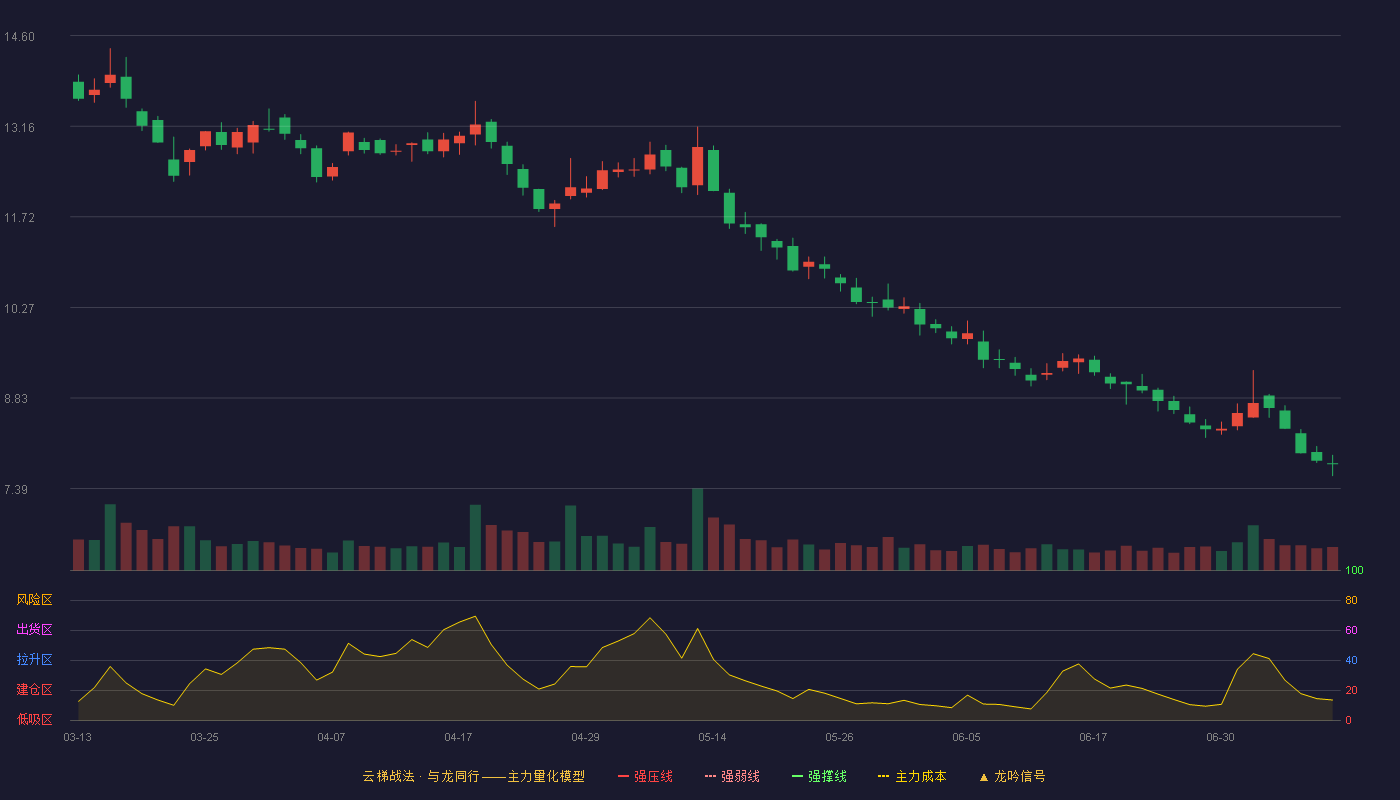1400x800 pixels.
Task: Click the 出货区 zone label
Action: [x=34, y=630]
